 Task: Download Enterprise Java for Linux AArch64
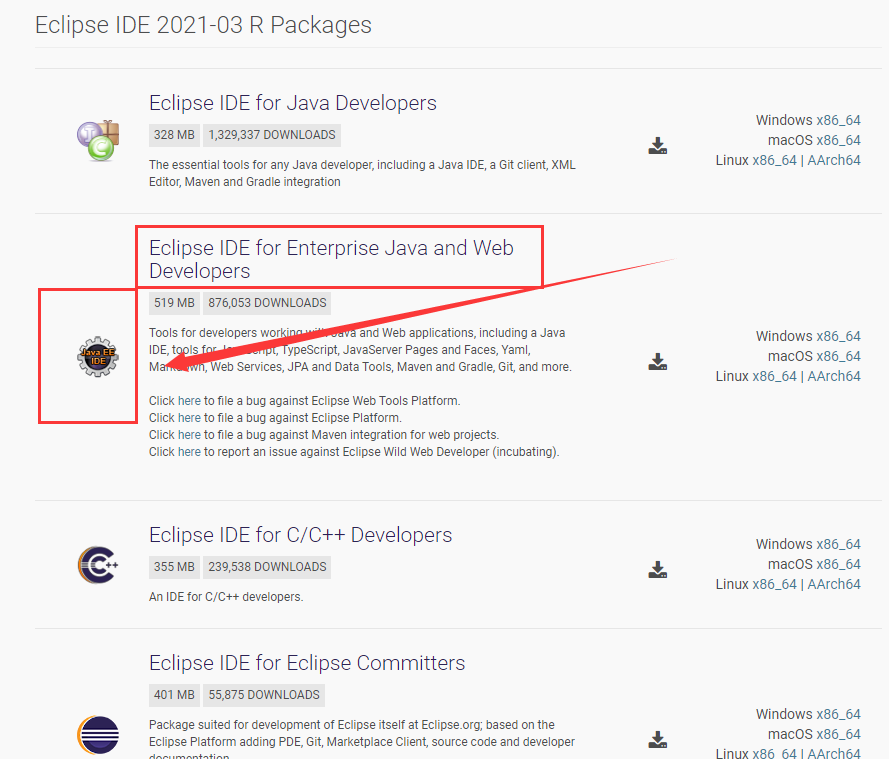point(834,376)
